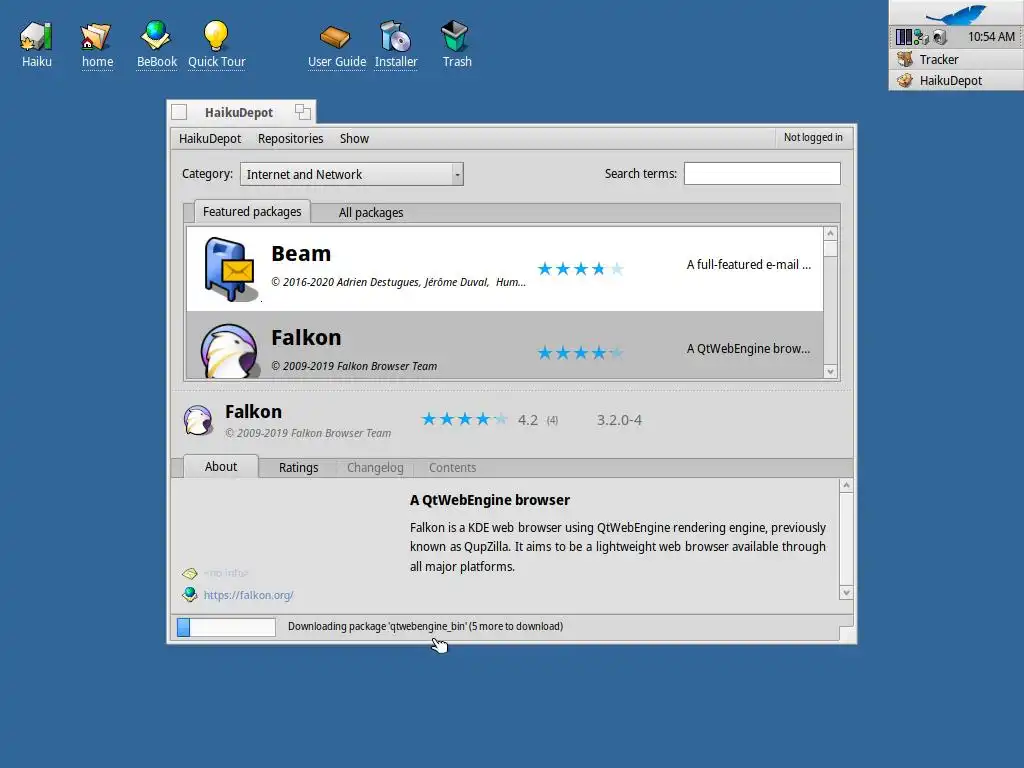Image resolution: width=1024 pixels, height=768 pixels.
Task: Click description scrollbar down arrow
Action: pyautogui.click(x=846, y=593)
